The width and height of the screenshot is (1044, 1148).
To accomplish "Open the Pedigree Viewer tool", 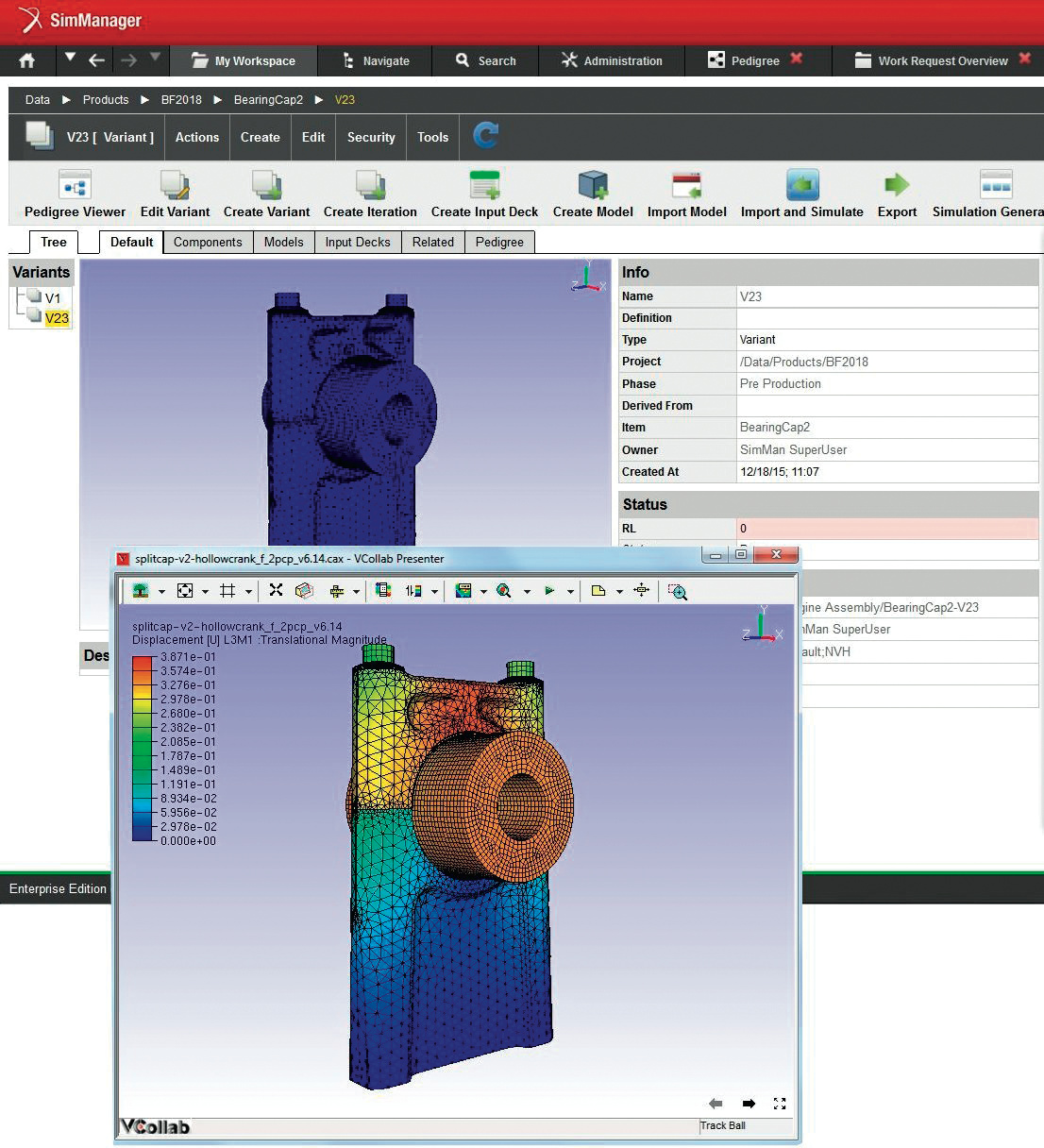I will (75, 185).
